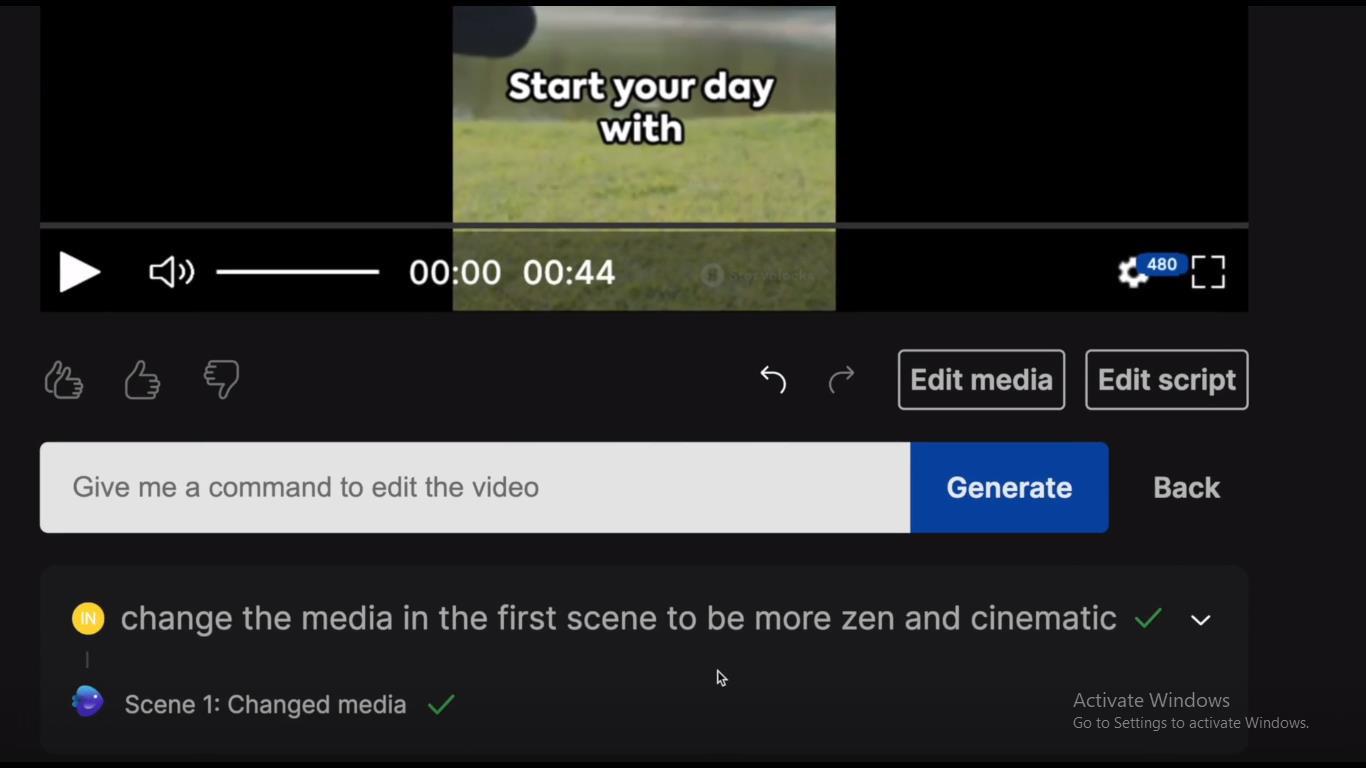Mute the video volume speaker icon
Screen dimensions: 1366x768
point(171,272)
